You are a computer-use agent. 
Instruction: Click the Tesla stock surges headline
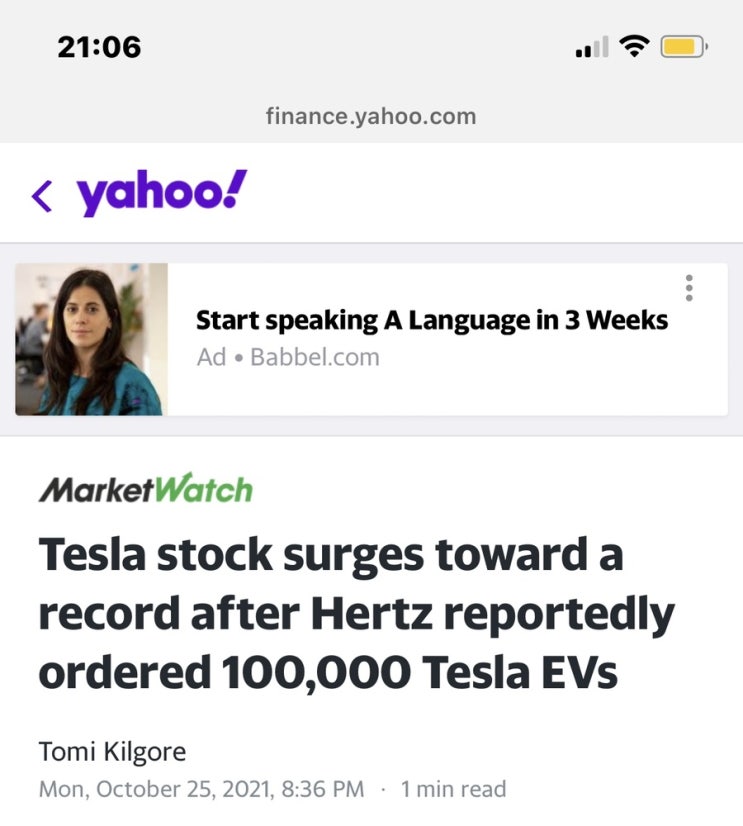click(357, 613)
